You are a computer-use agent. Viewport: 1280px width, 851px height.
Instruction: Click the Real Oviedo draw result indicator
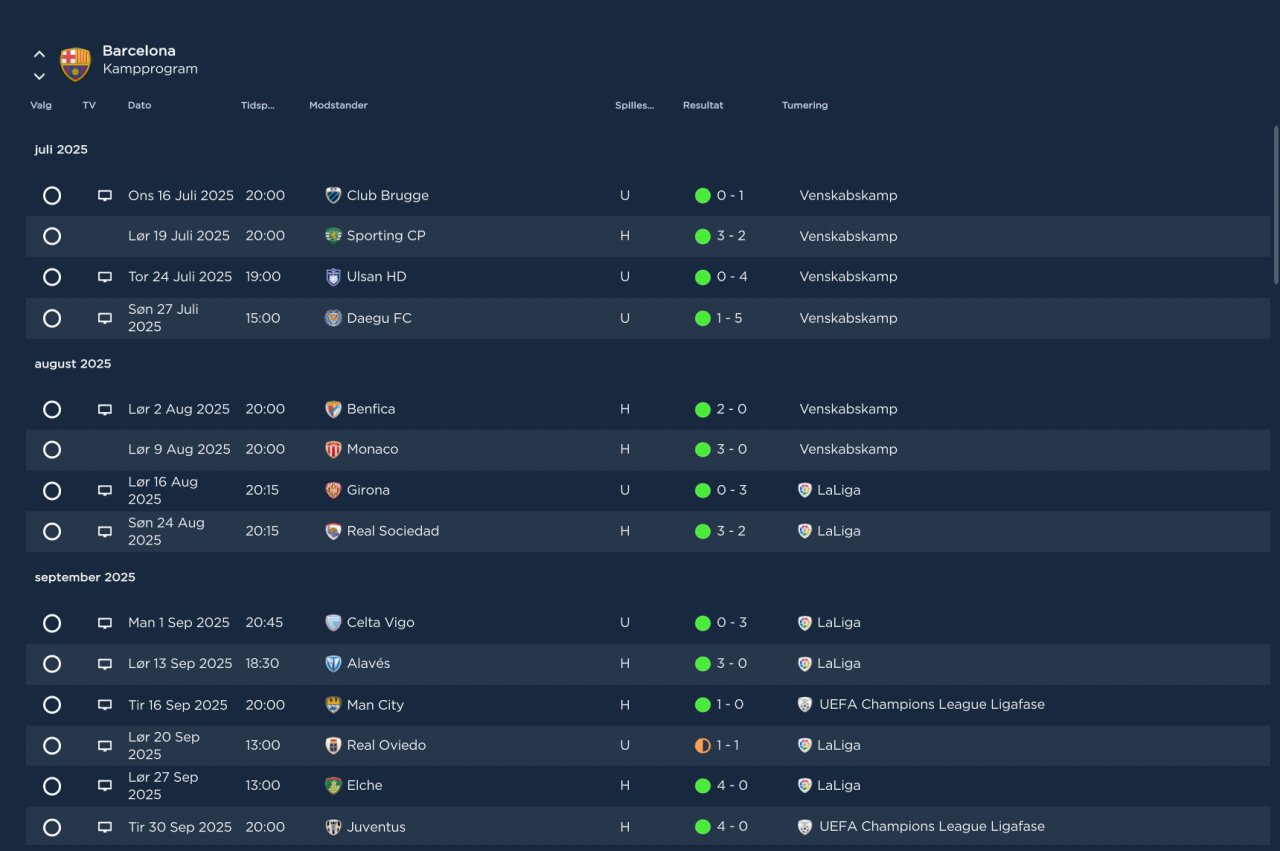click(702, 745)
